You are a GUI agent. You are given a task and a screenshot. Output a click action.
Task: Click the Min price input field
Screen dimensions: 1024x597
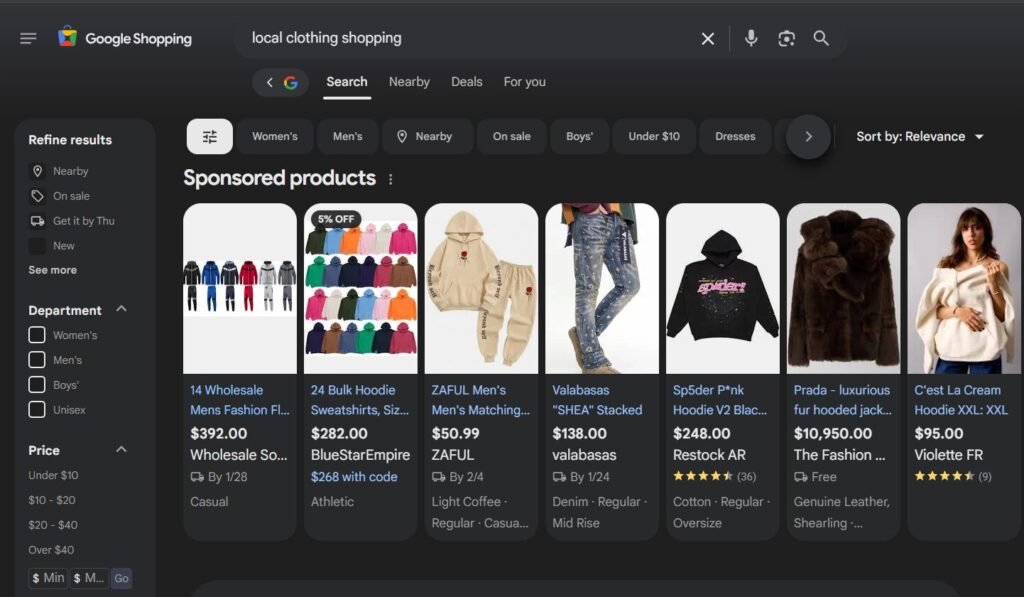click(47, 578)
